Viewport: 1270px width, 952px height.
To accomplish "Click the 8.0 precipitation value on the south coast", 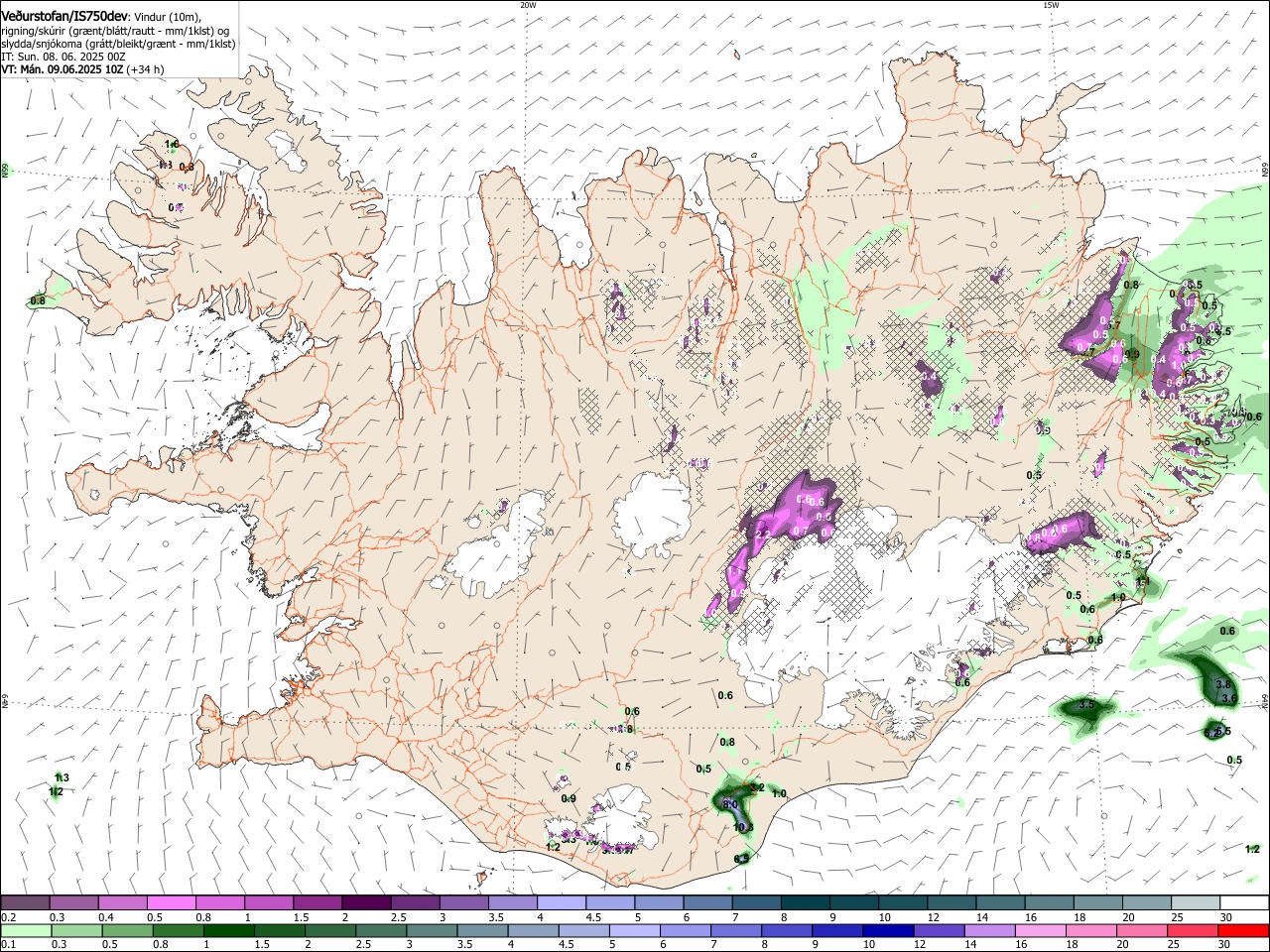I will pyautogui.click(x=730, y=804).
